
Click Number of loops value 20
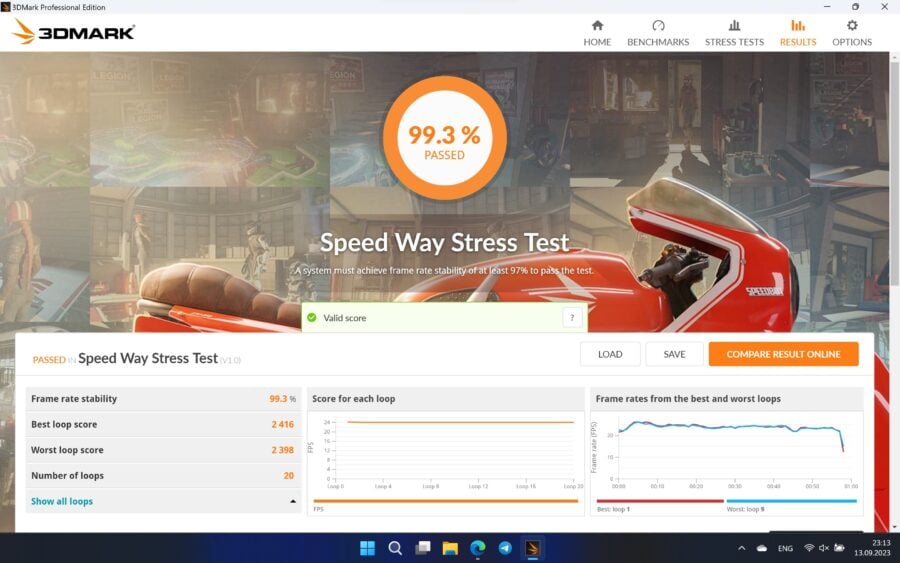[x=289, y=475]
